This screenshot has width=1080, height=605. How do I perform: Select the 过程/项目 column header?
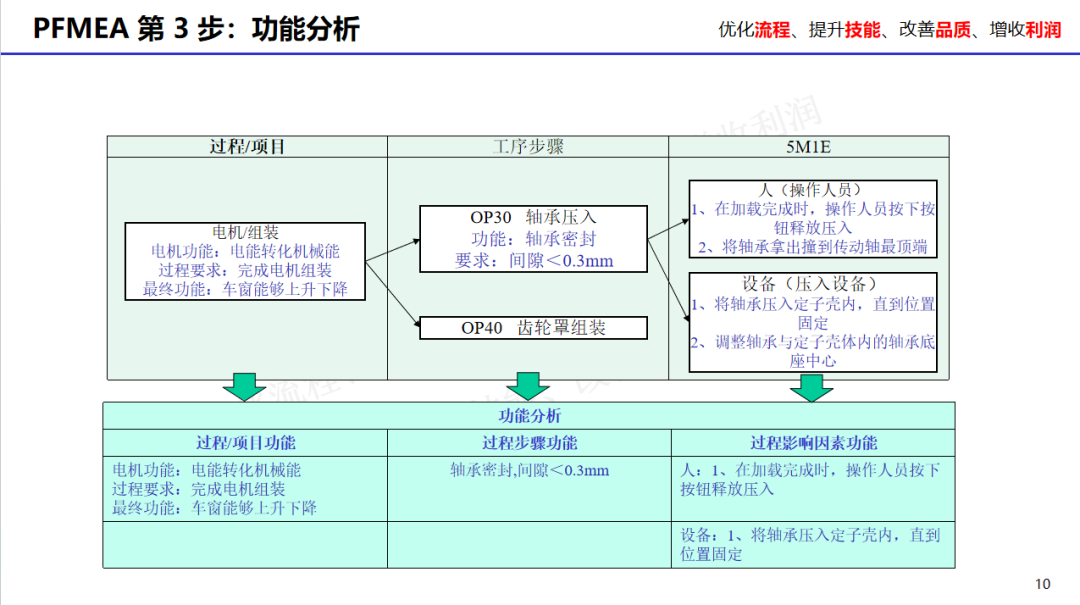click(247, 147)
